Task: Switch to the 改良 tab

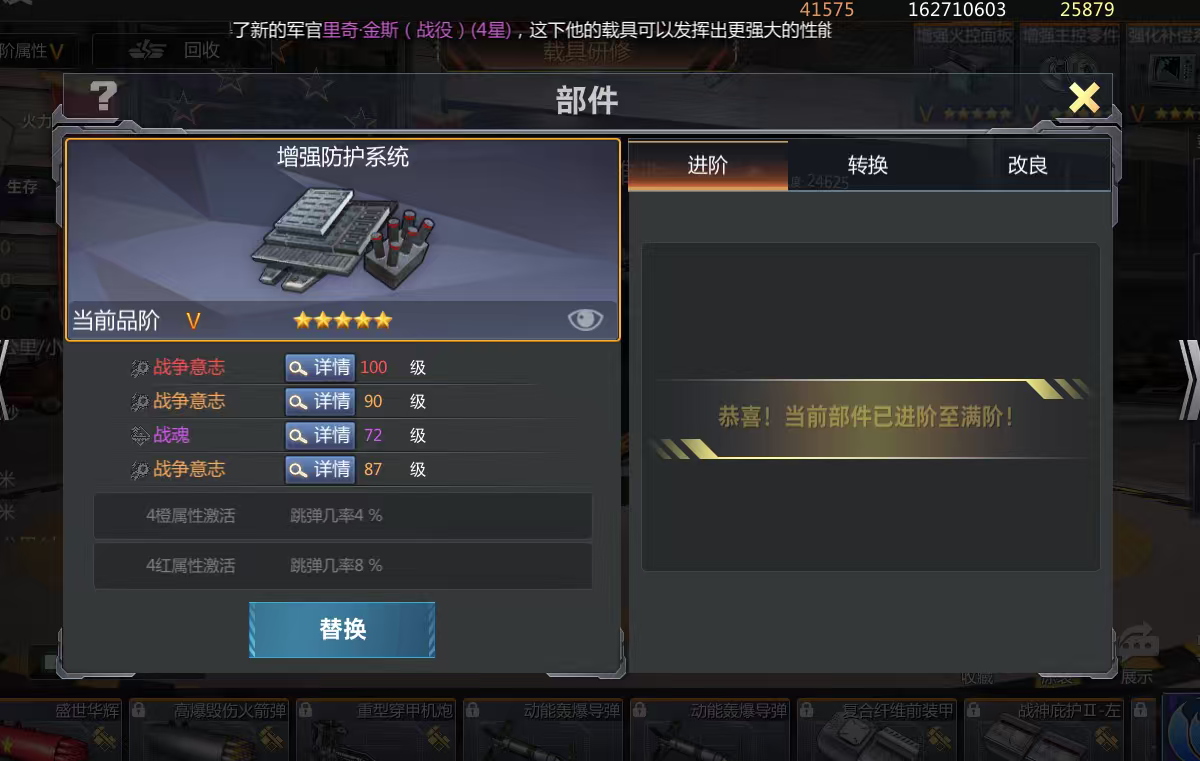Action: tap(1028, 165)
